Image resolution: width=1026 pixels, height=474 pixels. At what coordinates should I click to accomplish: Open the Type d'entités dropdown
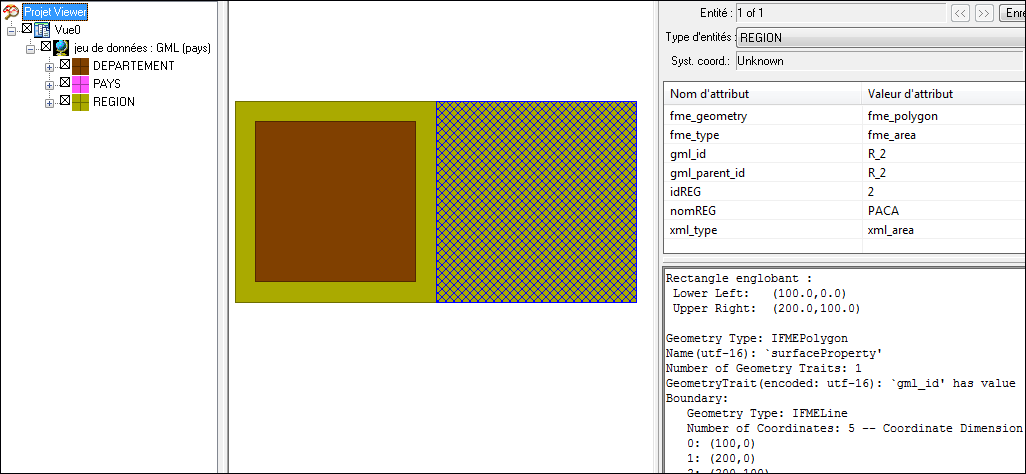coord(880,37)
